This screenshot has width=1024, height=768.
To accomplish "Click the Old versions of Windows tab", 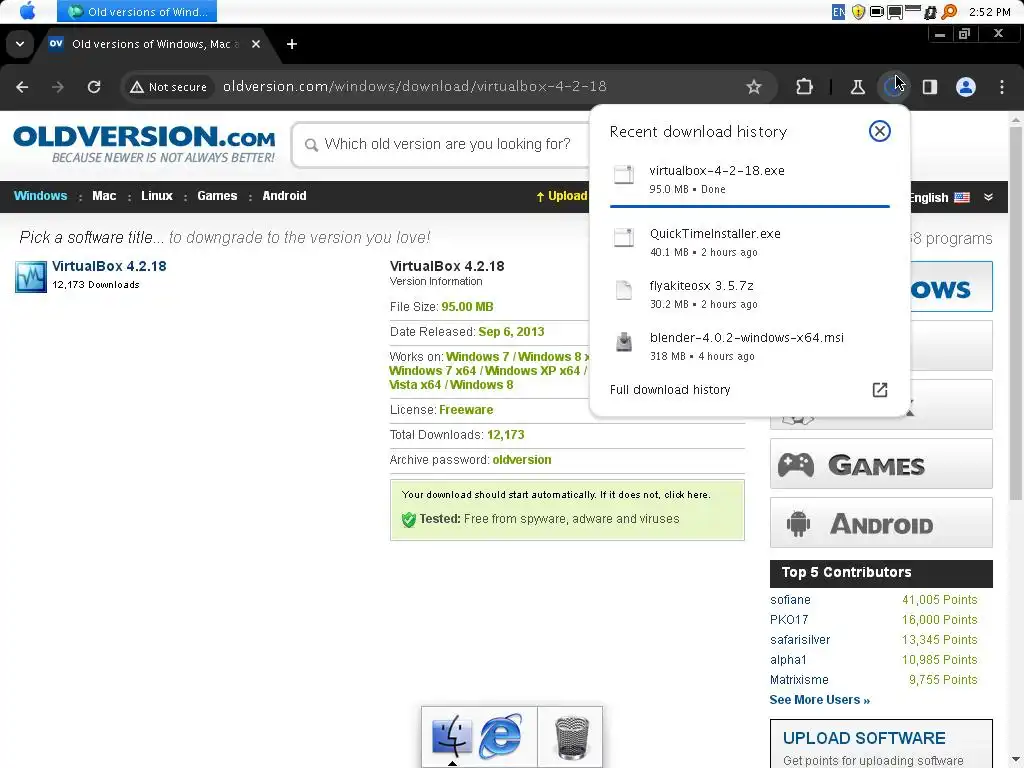I will point(155,44).
